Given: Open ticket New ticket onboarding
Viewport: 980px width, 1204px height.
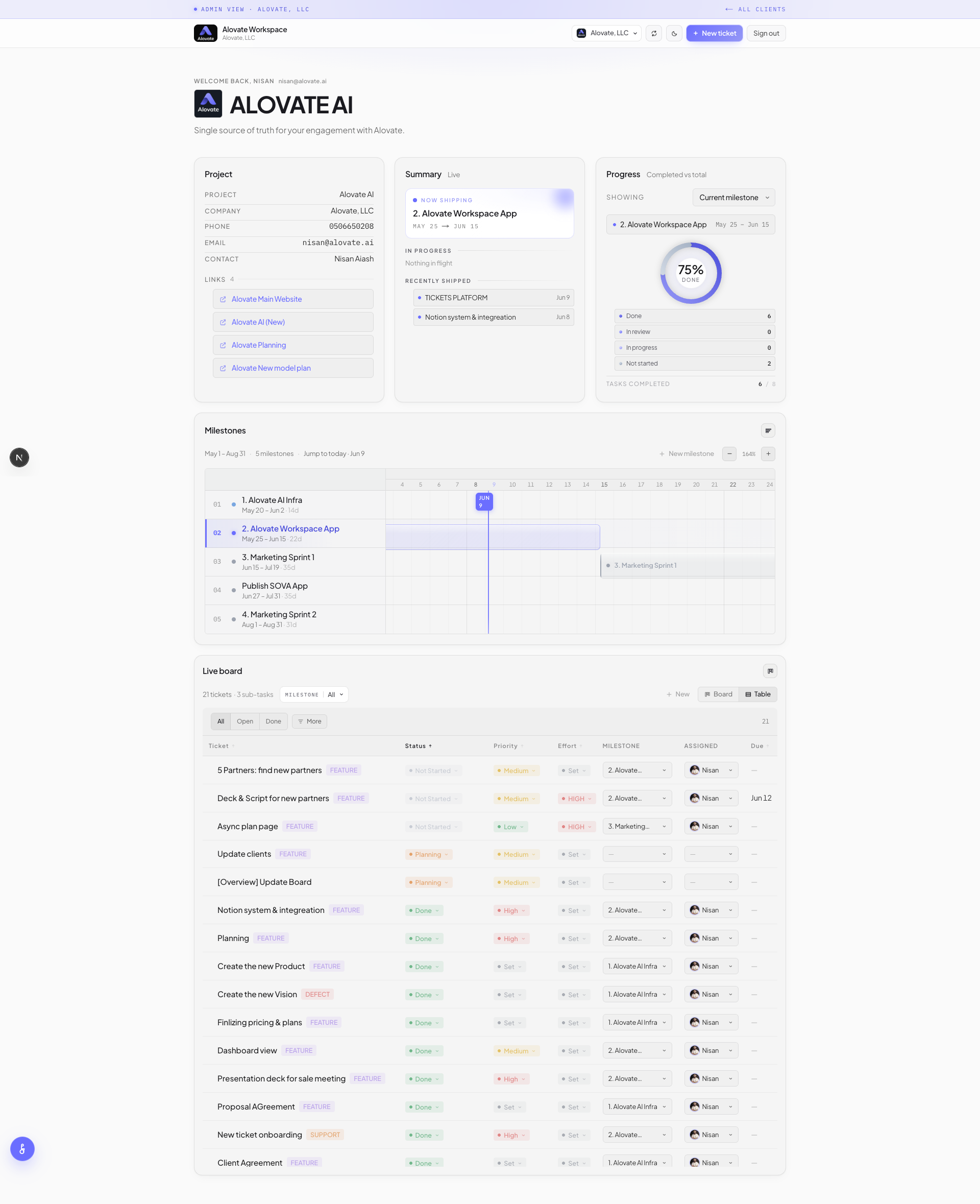Looking at the screenshot, I should point(260,1135).
